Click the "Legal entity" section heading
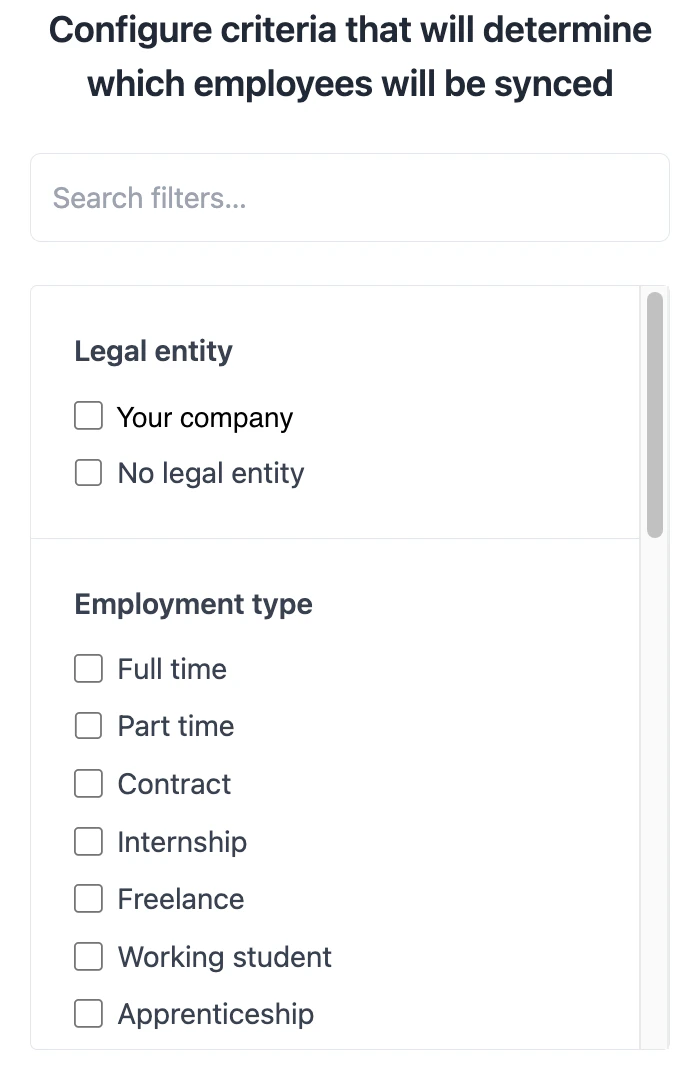Screen dimensions: 694x1072 click(x=153, y=351)
